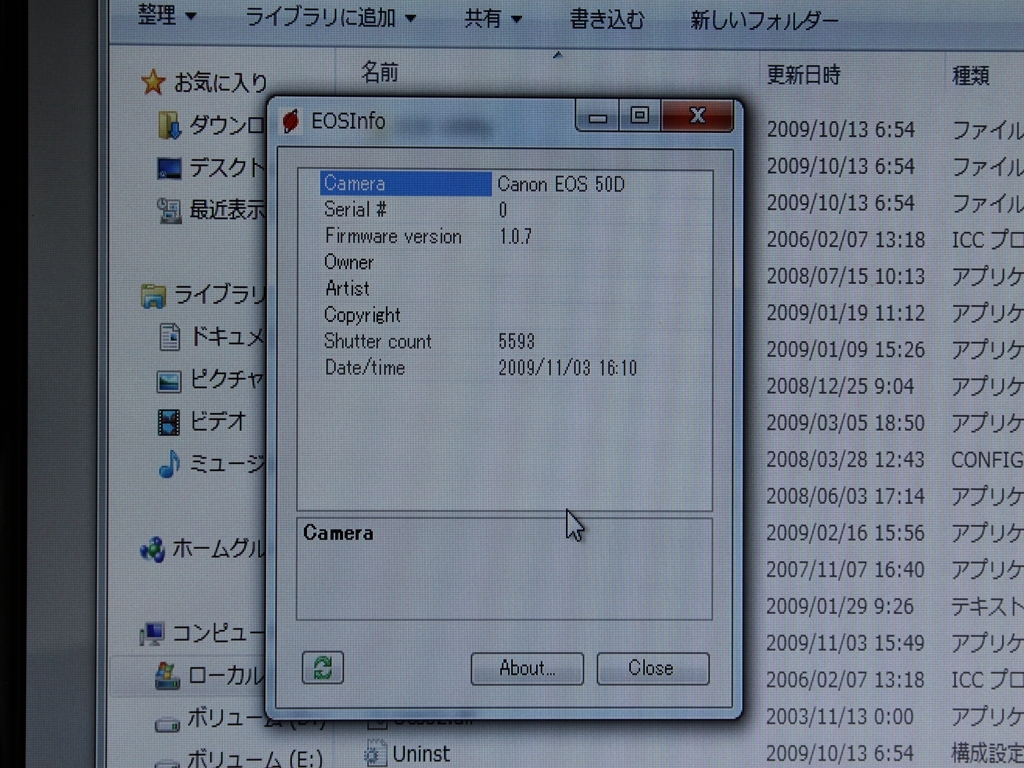The width and height of the screenshot is (1024, 768).
Task: Click the 2009/11/03 15:49 date cell
Action: coord(846,643)
